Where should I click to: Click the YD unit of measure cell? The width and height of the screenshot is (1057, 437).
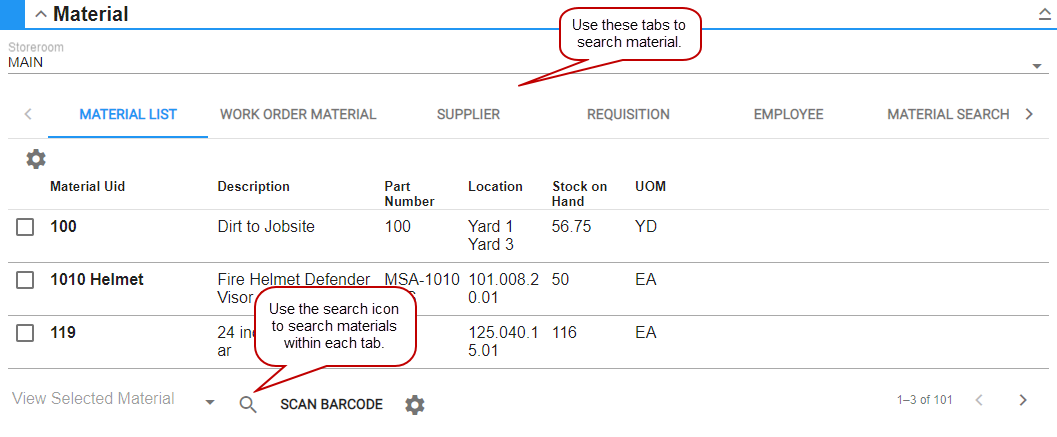tap(646, 227)
